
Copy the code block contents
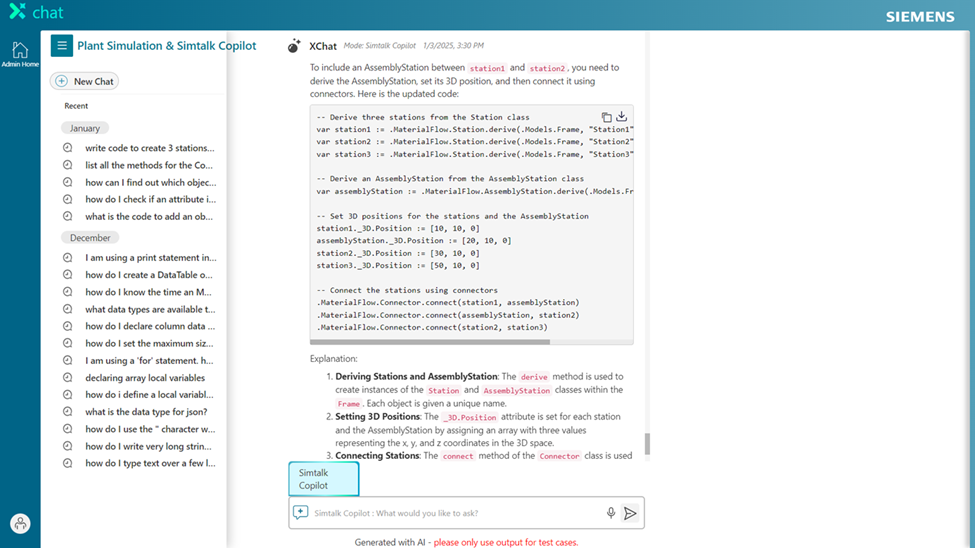coord(606,117)
